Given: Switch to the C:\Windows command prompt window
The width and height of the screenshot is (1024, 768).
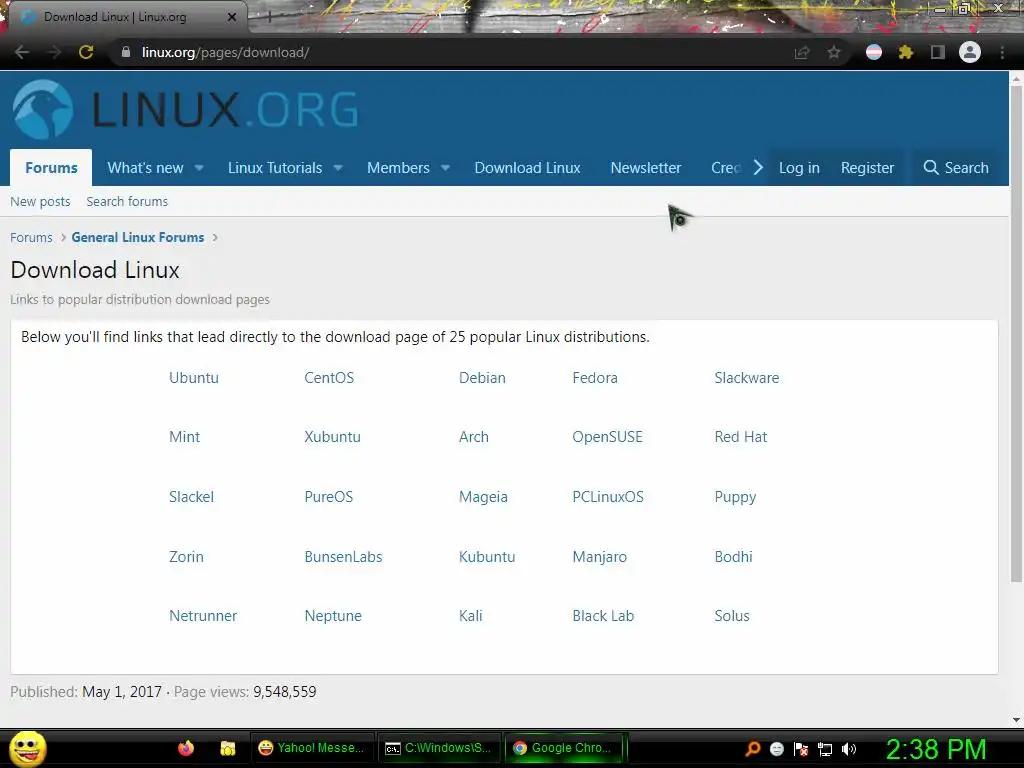Looking at the screenshot, I should tap(439, 748).
